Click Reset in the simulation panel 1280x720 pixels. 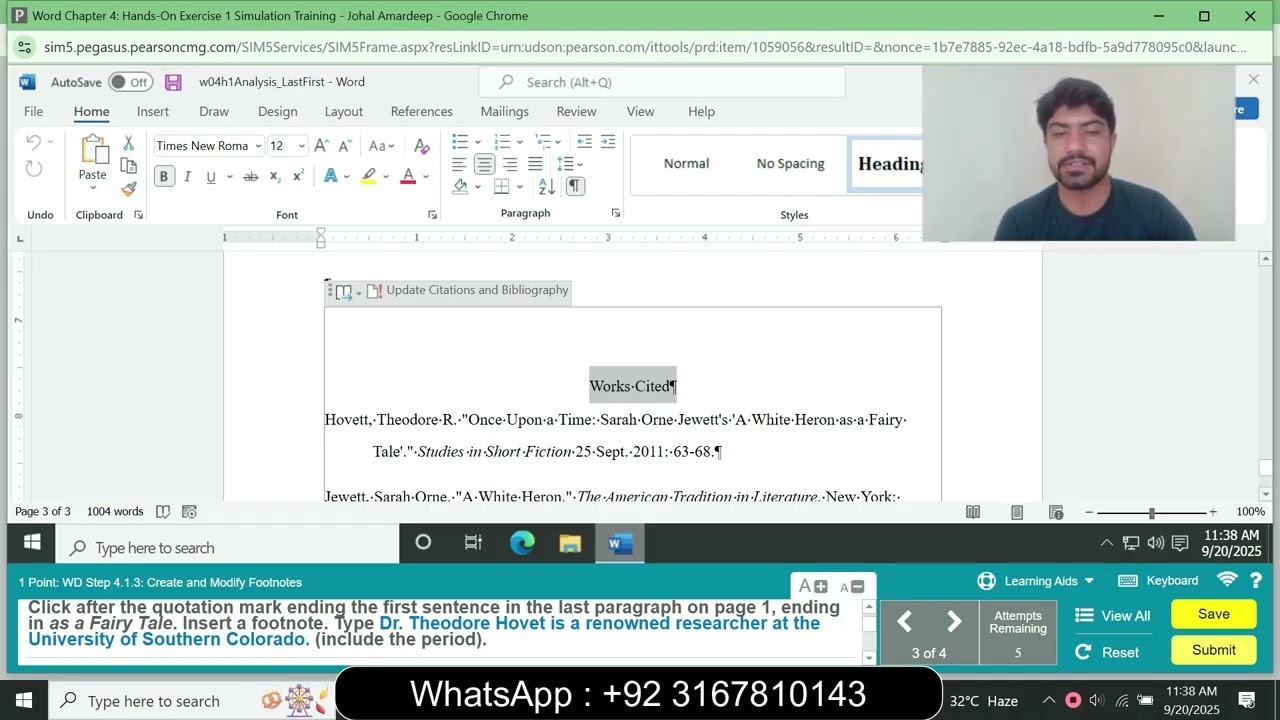(1107, 652)
